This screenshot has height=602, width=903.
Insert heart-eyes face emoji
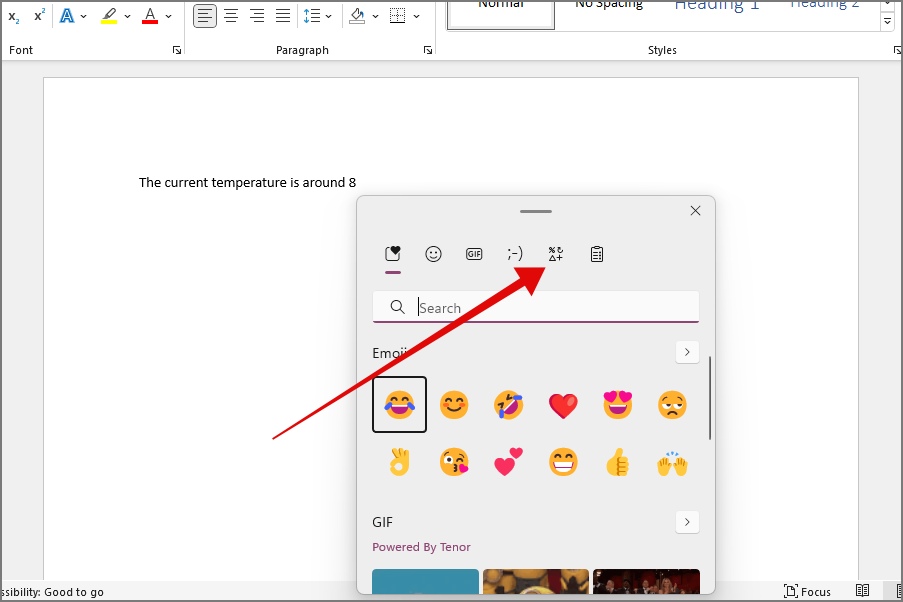click(x=618, y=404)
